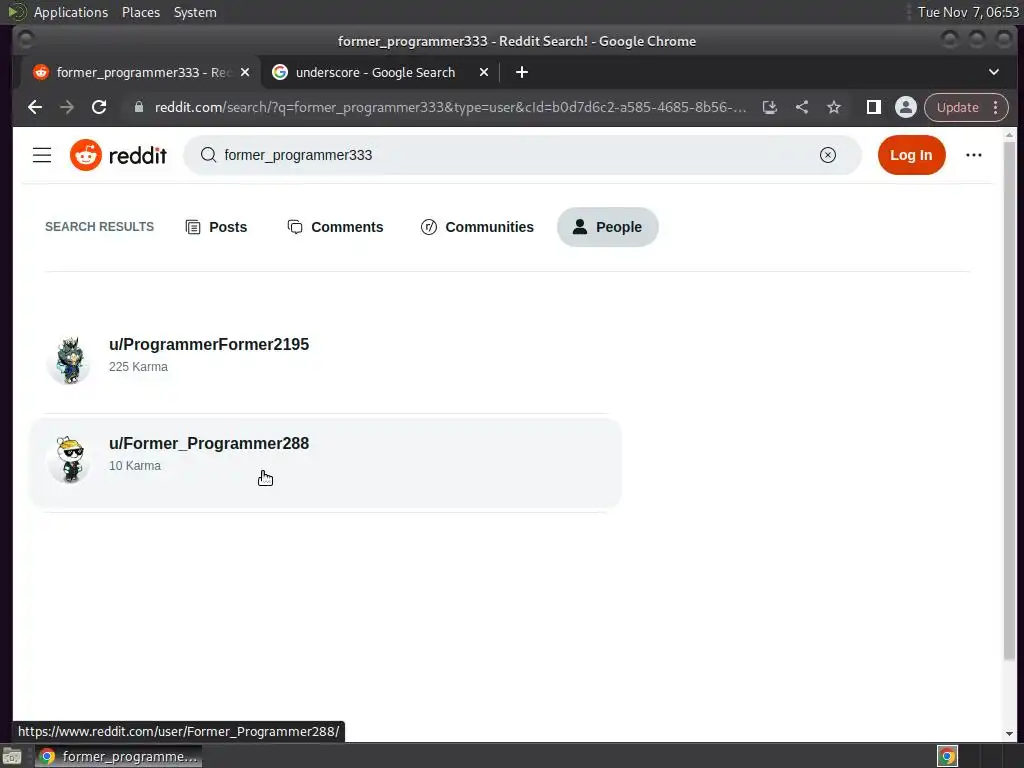The height and width of the screenshot is (768, 1024).
Task: Open the three-dot menu beside Log In
Action: coord(973,155)
